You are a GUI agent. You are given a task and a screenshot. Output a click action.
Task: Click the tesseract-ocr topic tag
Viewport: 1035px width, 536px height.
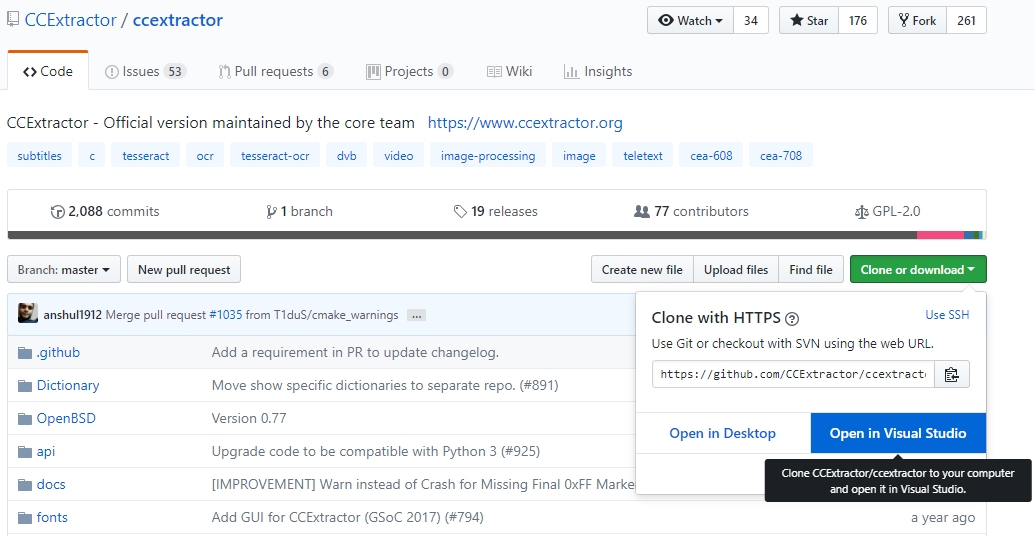click(275, 156)
